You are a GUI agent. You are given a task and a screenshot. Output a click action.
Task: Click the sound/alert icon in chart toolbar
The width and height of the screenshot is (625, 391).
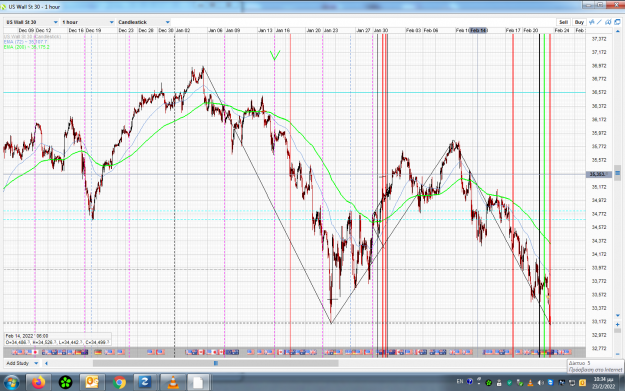pyautogui.click(x=608, y=22)
